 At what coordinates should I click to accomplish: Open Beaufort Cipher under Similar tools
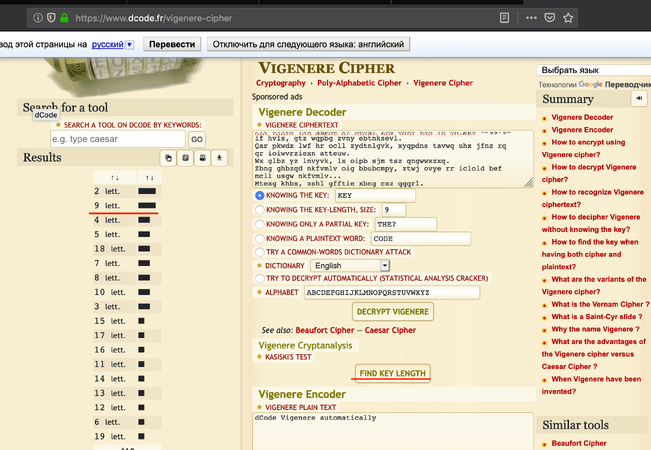coord(579,443)
